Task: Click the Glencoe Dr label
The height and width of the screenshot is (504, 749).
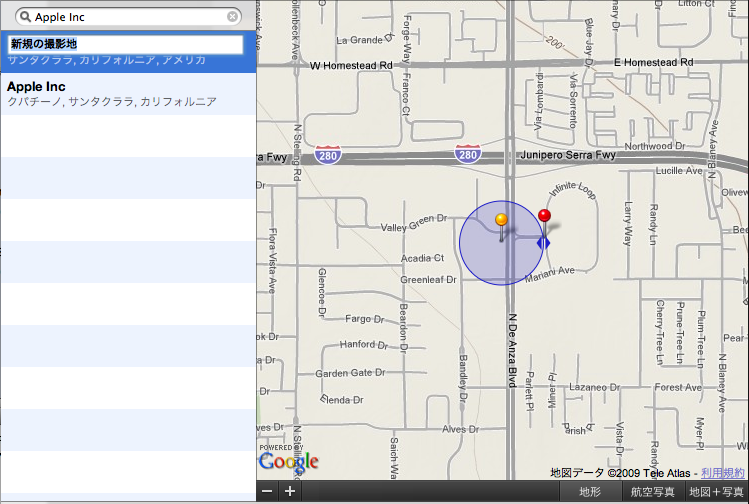Action: pos(322,293)
